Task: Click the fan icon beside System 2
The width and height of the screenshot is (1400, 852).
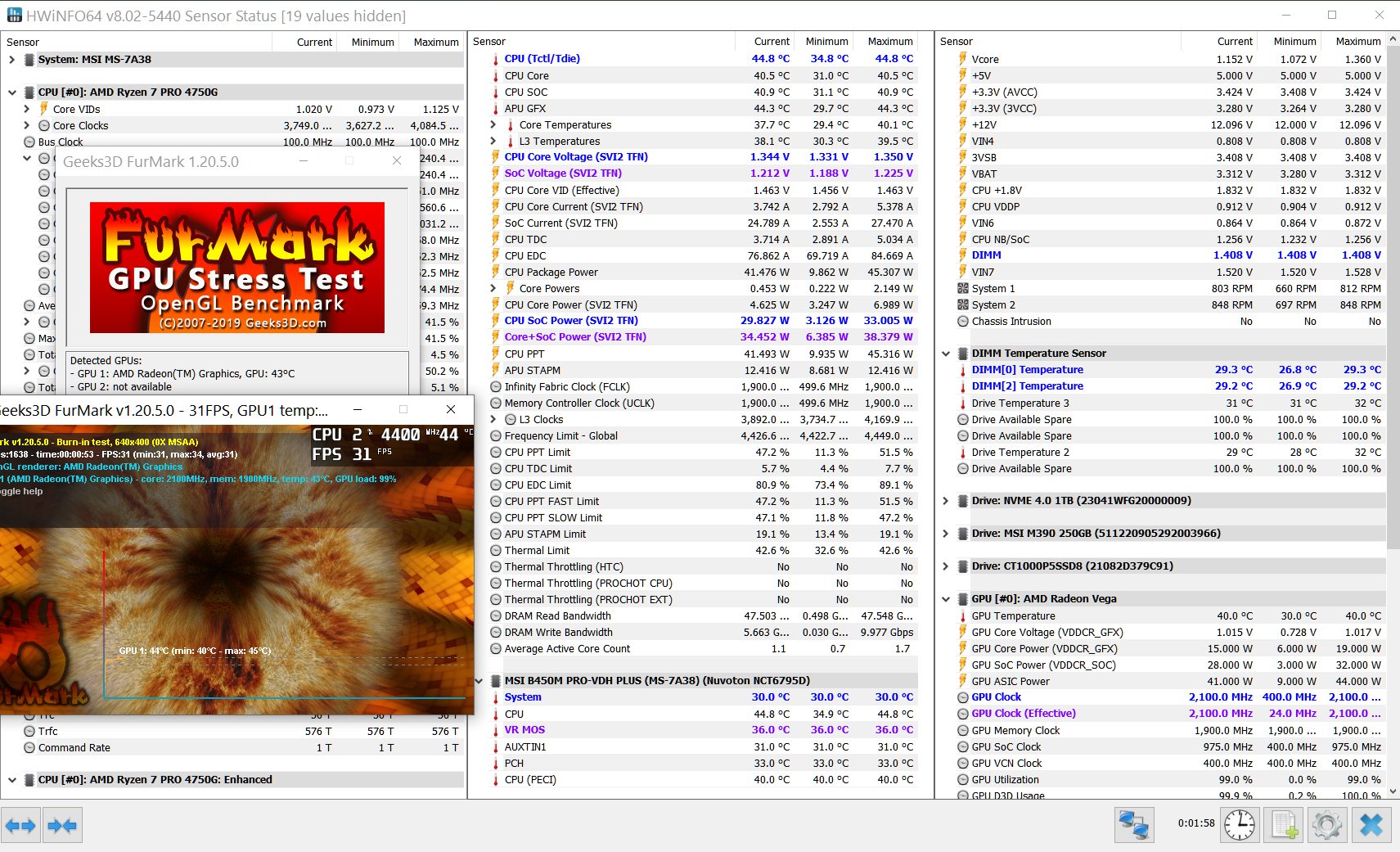Action: (963, 304)
